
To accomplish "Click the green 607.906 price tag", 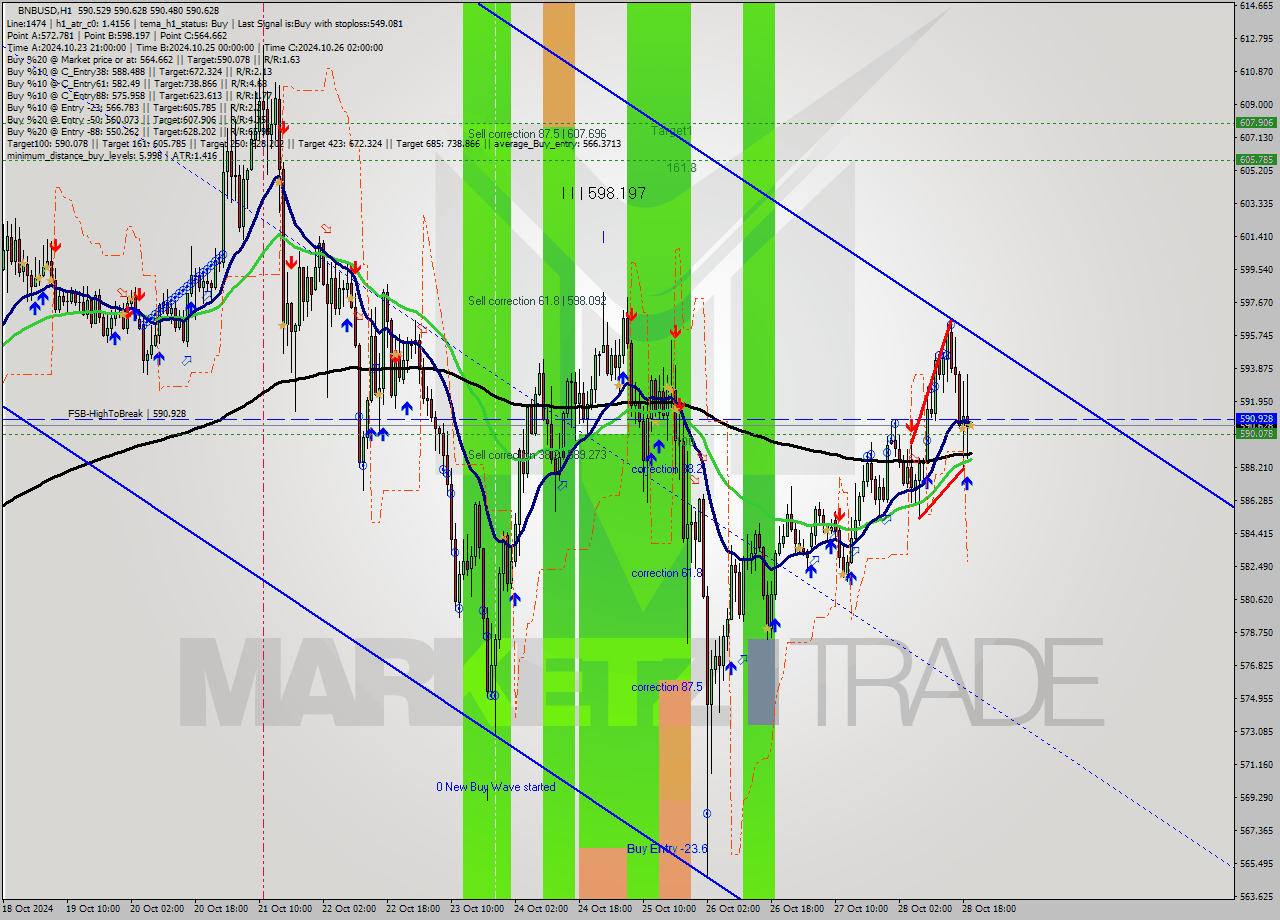I will click(1256, 123).
